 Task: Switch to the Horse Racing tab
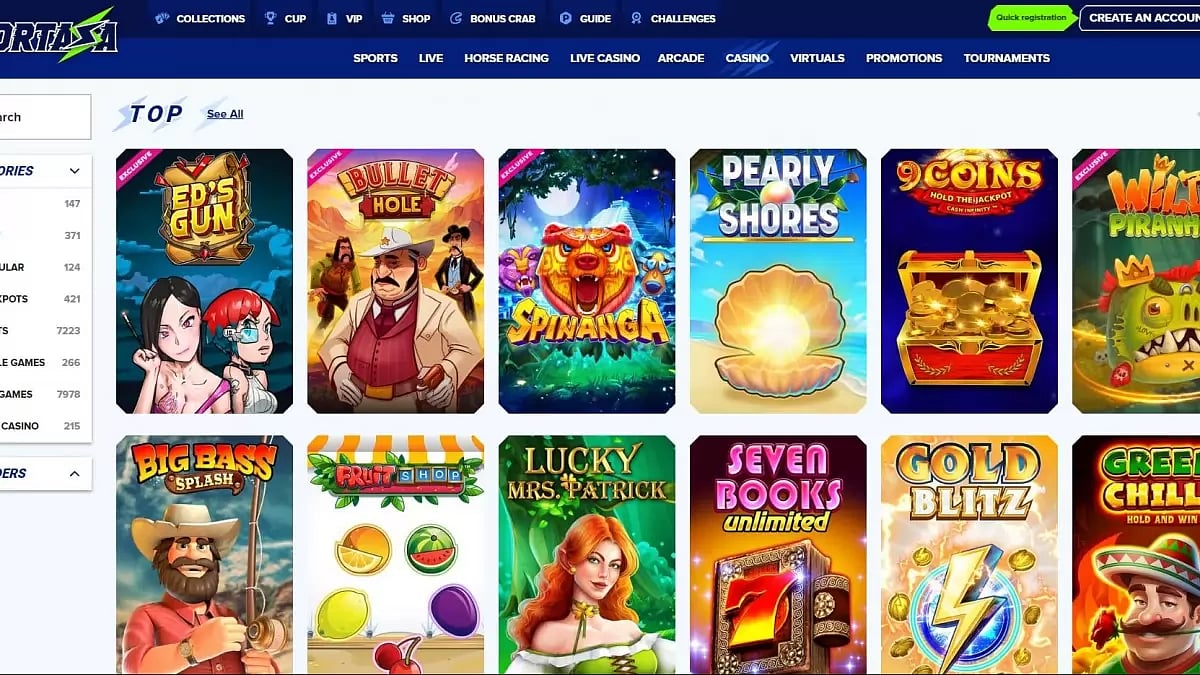tap(506, 58)
